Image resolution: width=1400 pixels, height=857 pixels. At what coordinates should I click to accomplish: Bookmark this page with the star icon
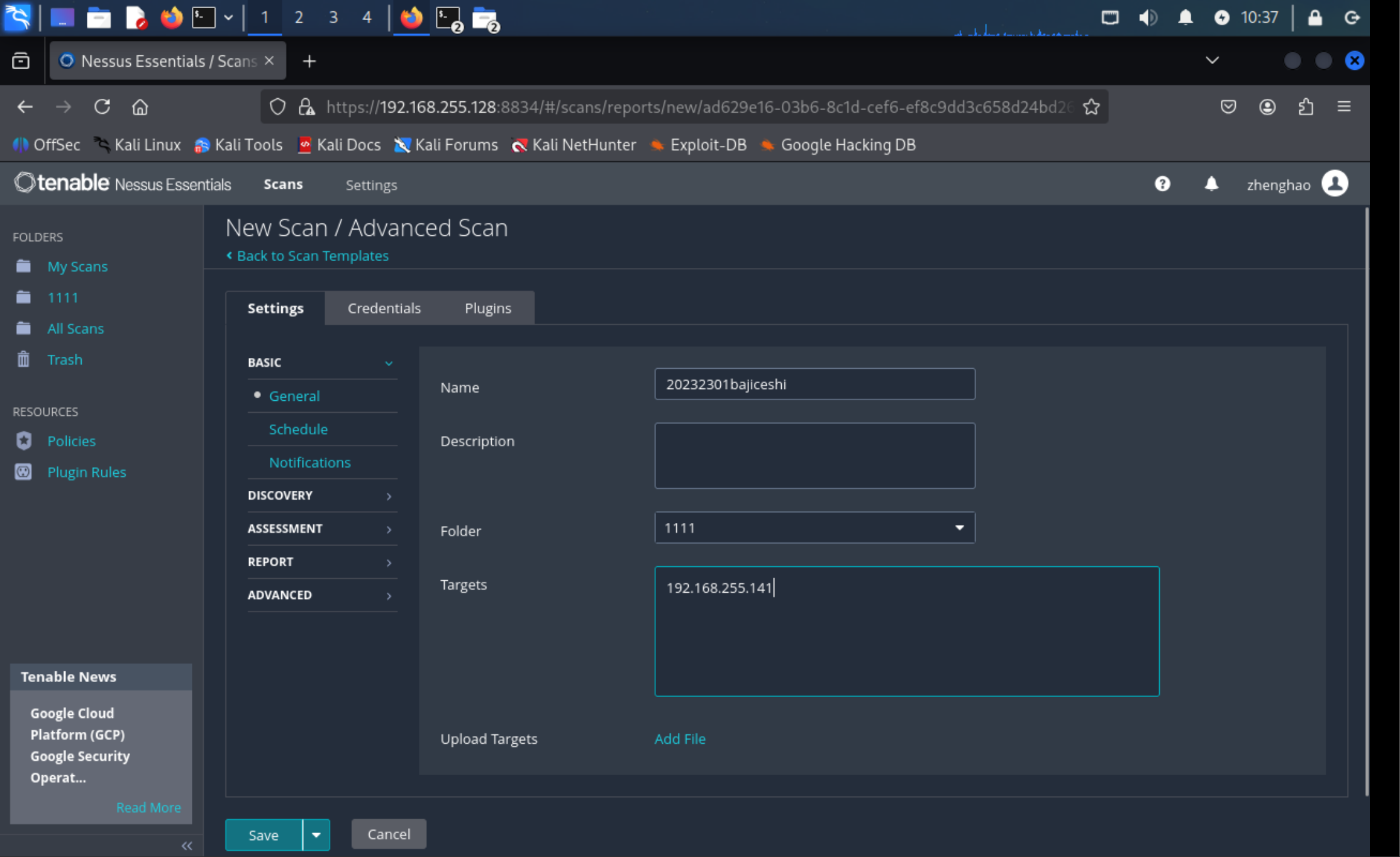[x=1091, y=107]
